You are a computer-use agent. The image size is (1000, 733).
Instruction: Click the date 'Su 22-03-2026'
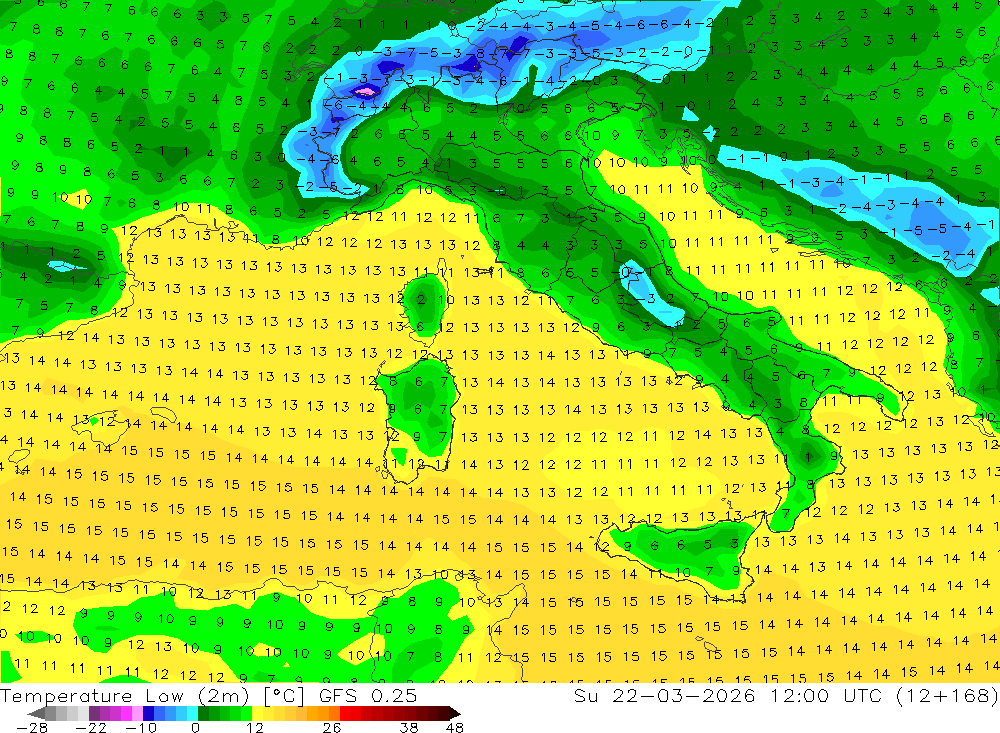point(664,695)
